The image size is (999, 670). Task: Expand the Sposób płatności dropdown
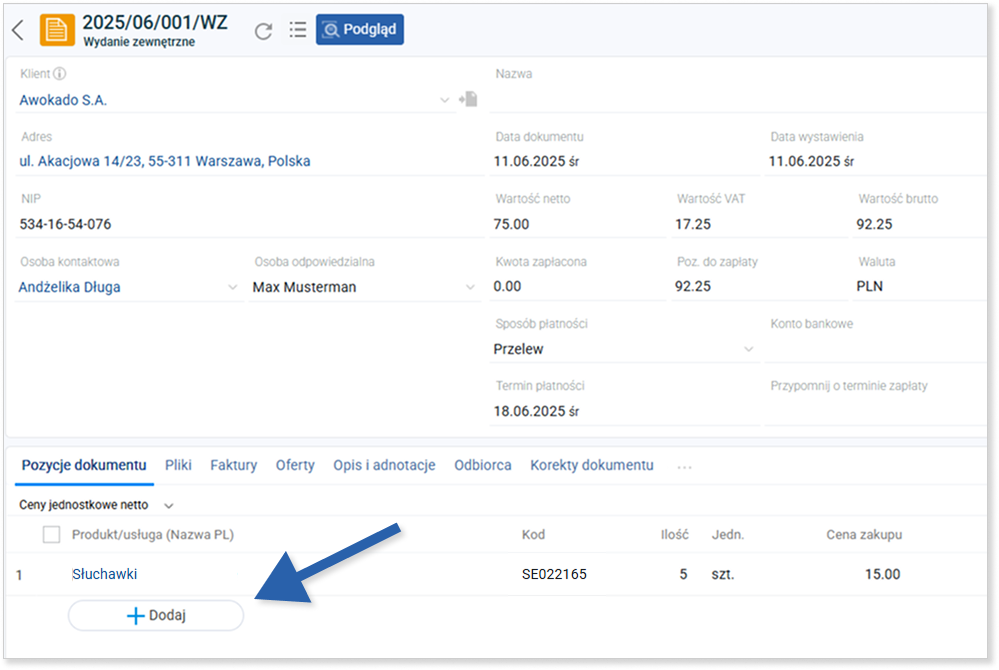coord(749,349)
